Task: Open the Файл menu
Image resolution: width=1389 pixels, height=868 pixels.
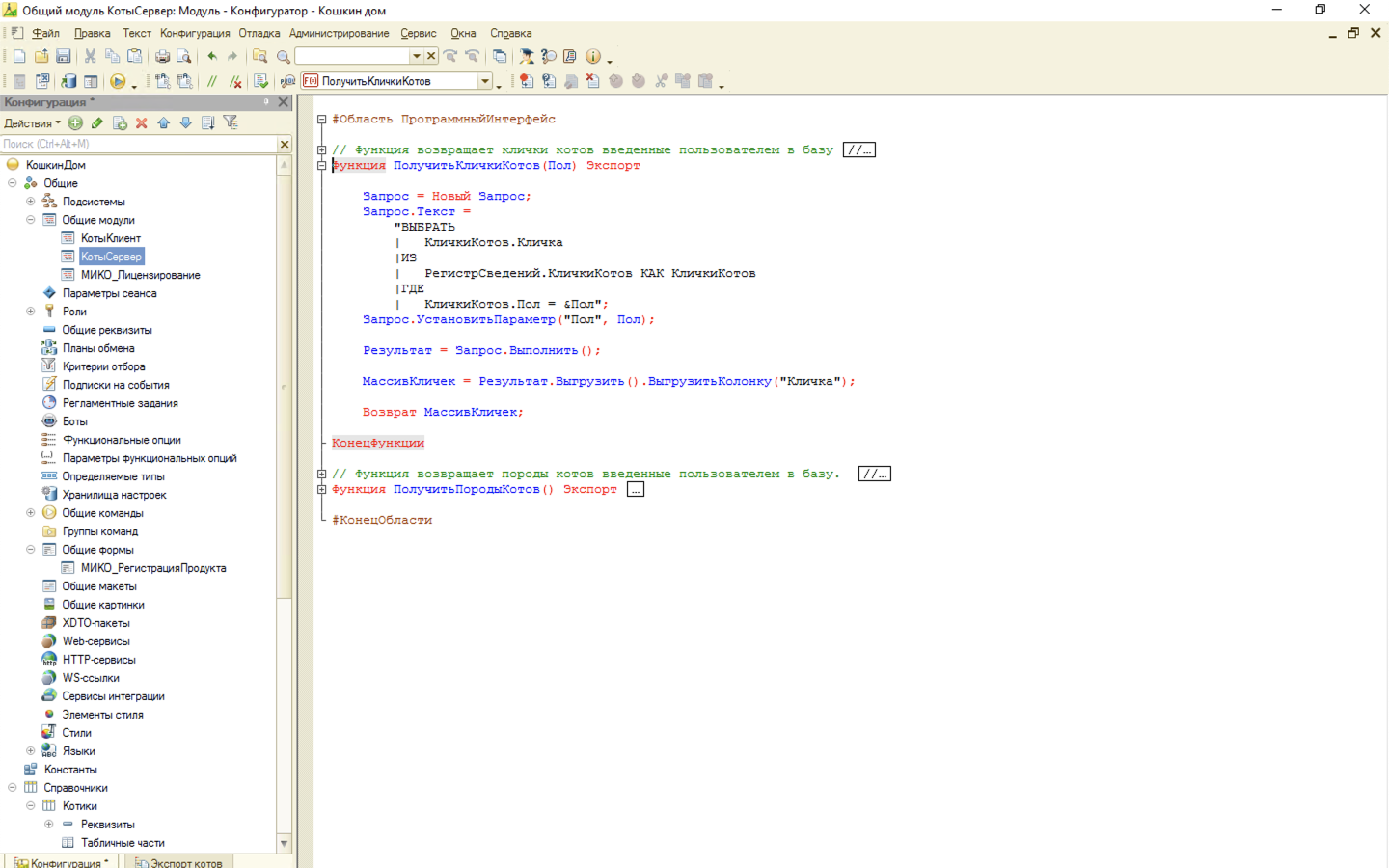Action: [45, 33]
